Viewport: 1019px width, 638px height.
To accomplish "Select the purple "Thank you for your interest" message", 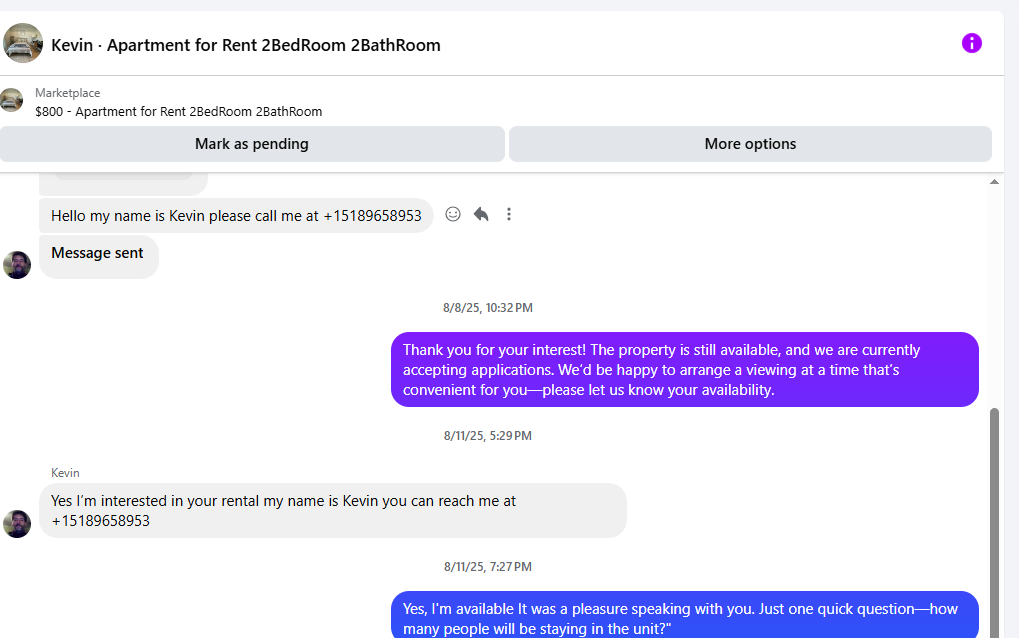I will [x=684, y=370].
